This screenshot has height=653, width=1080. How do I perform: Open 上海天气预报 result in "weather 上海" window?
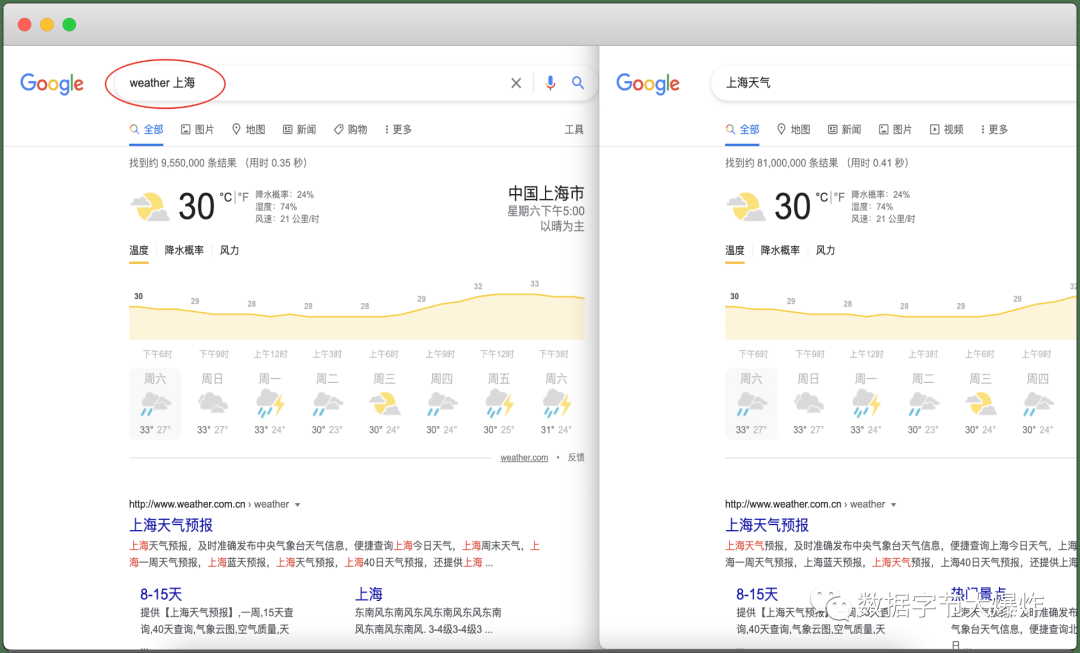(x=171, y=525)
